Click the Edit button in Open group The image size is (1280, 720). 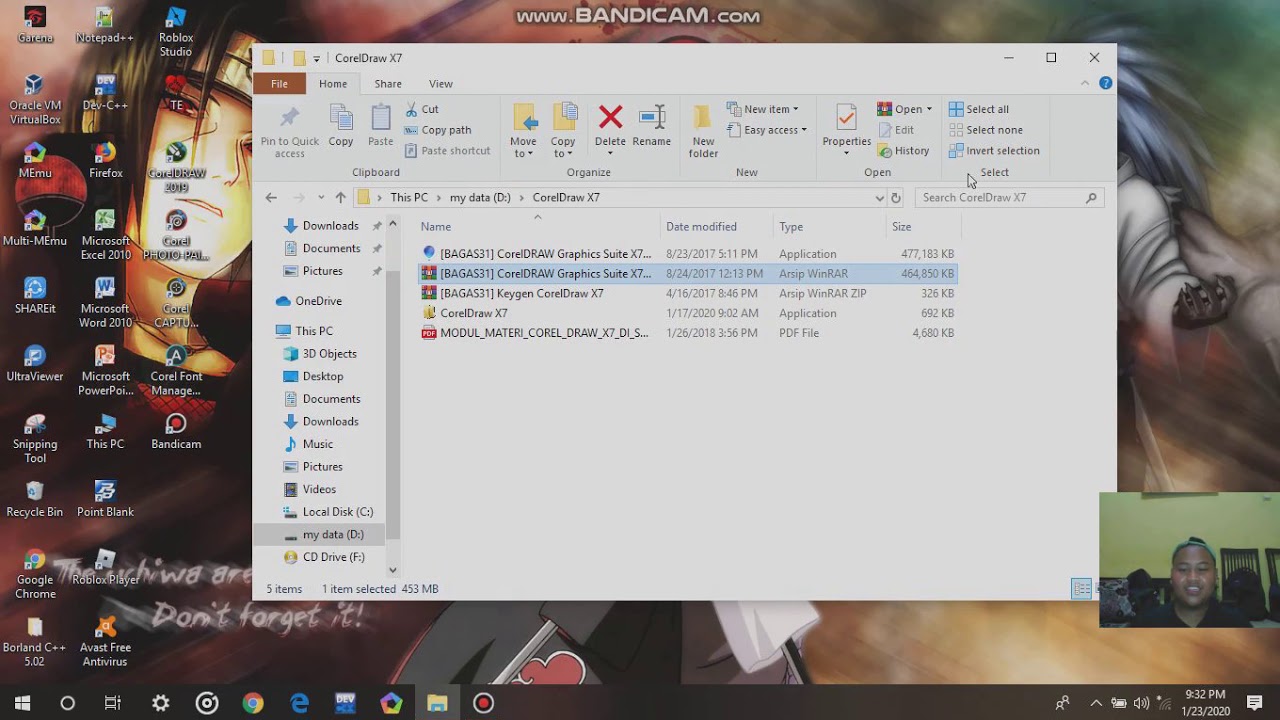point(896,130)
